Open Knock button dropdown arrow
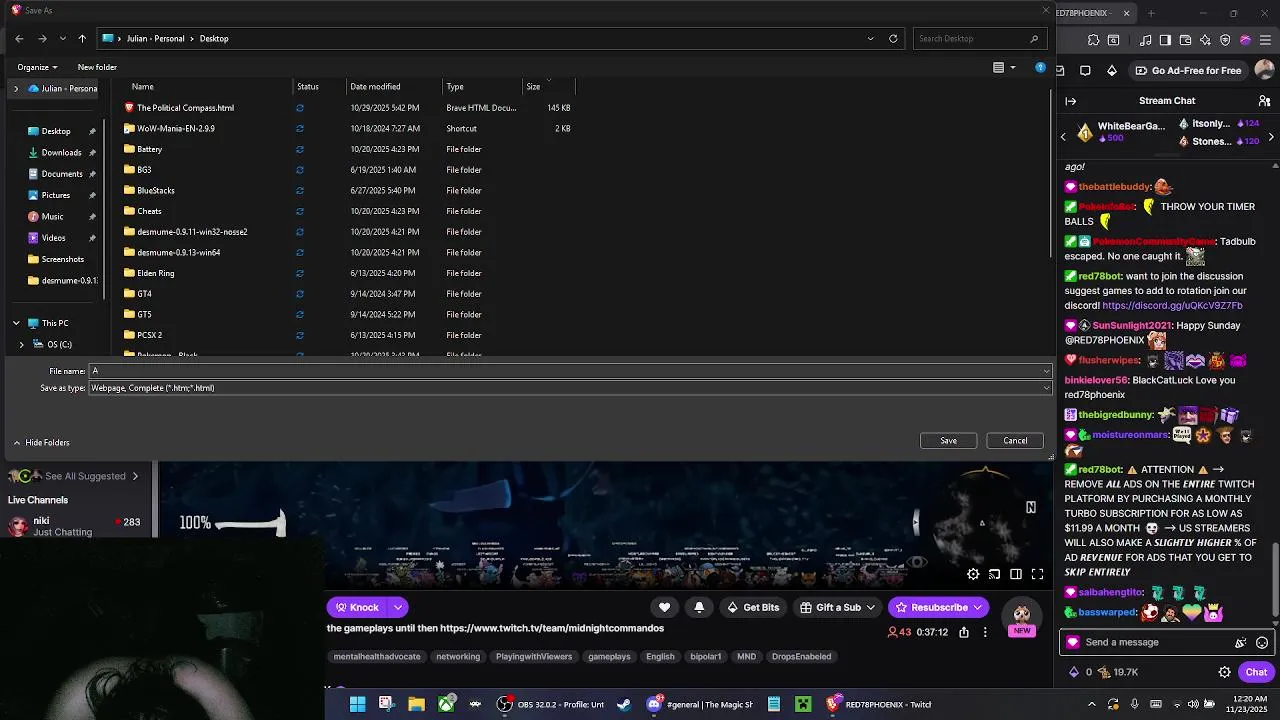 click(x=398, y=607)
